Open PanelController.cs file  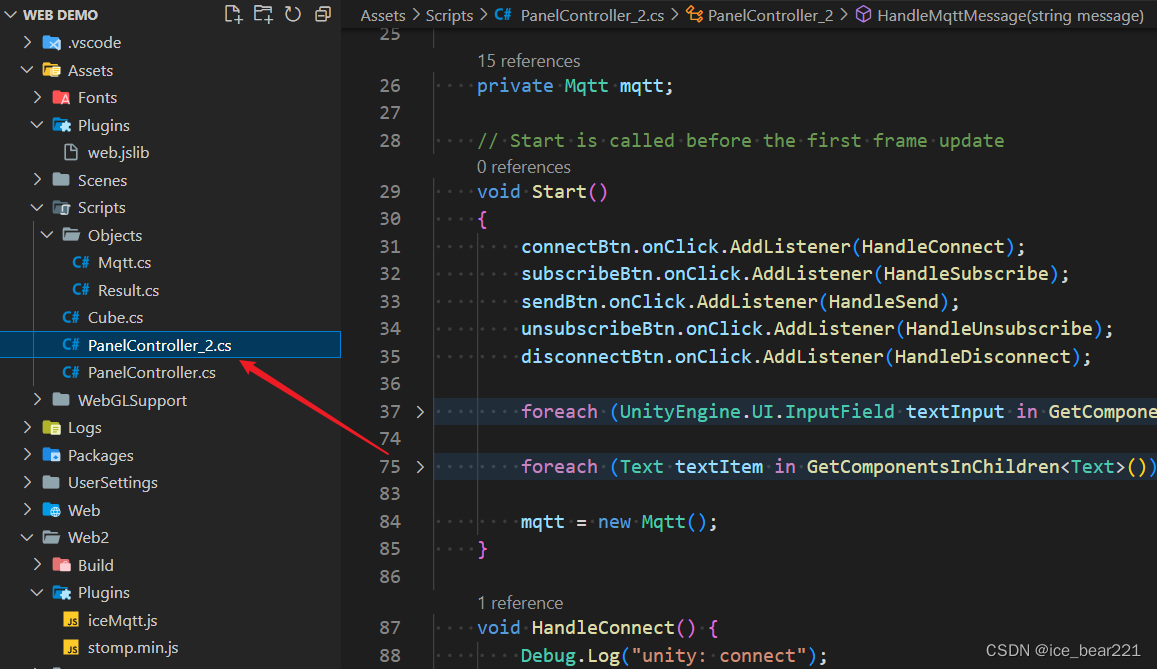point(152,372)
